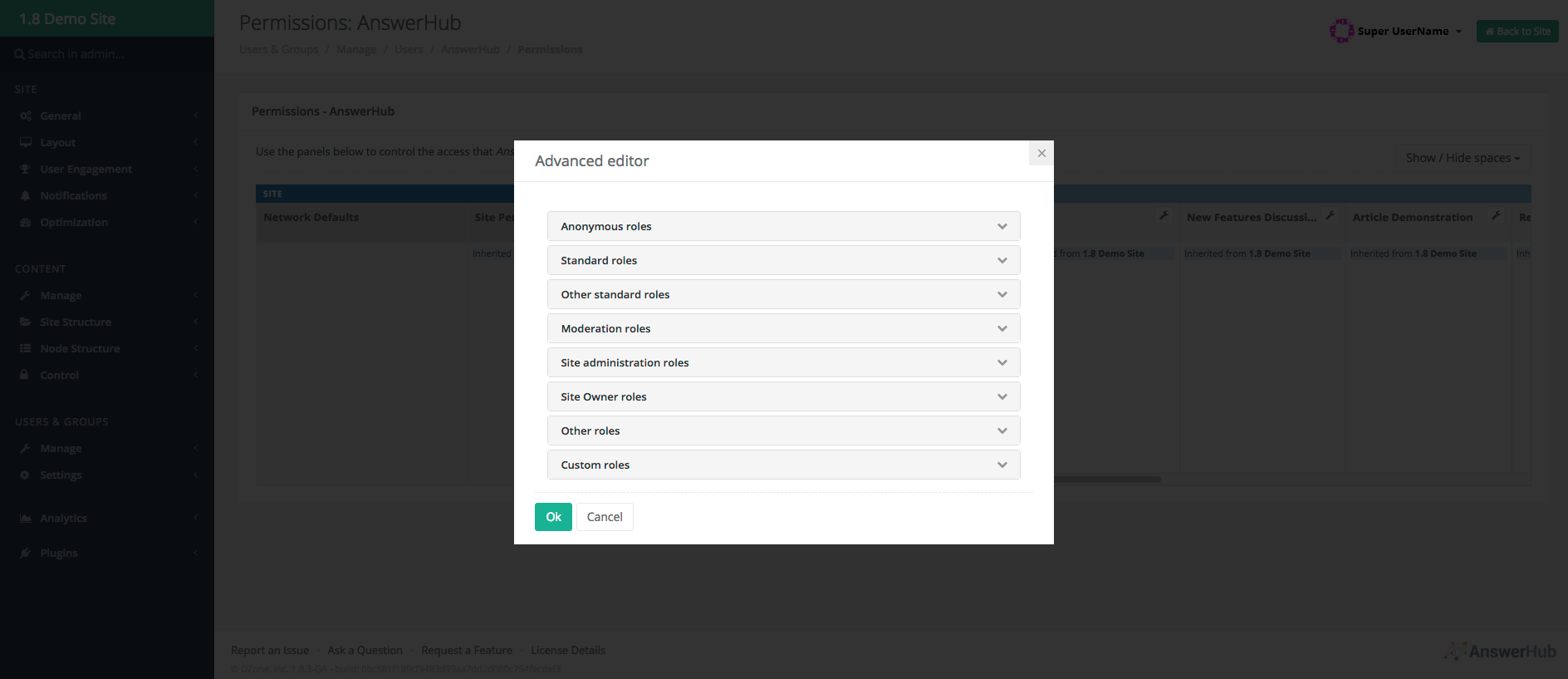Click wrench icon left of New Features column
Viewport: 1568px width, 679px height.
pyautogui.click(x=1164, y=215)
